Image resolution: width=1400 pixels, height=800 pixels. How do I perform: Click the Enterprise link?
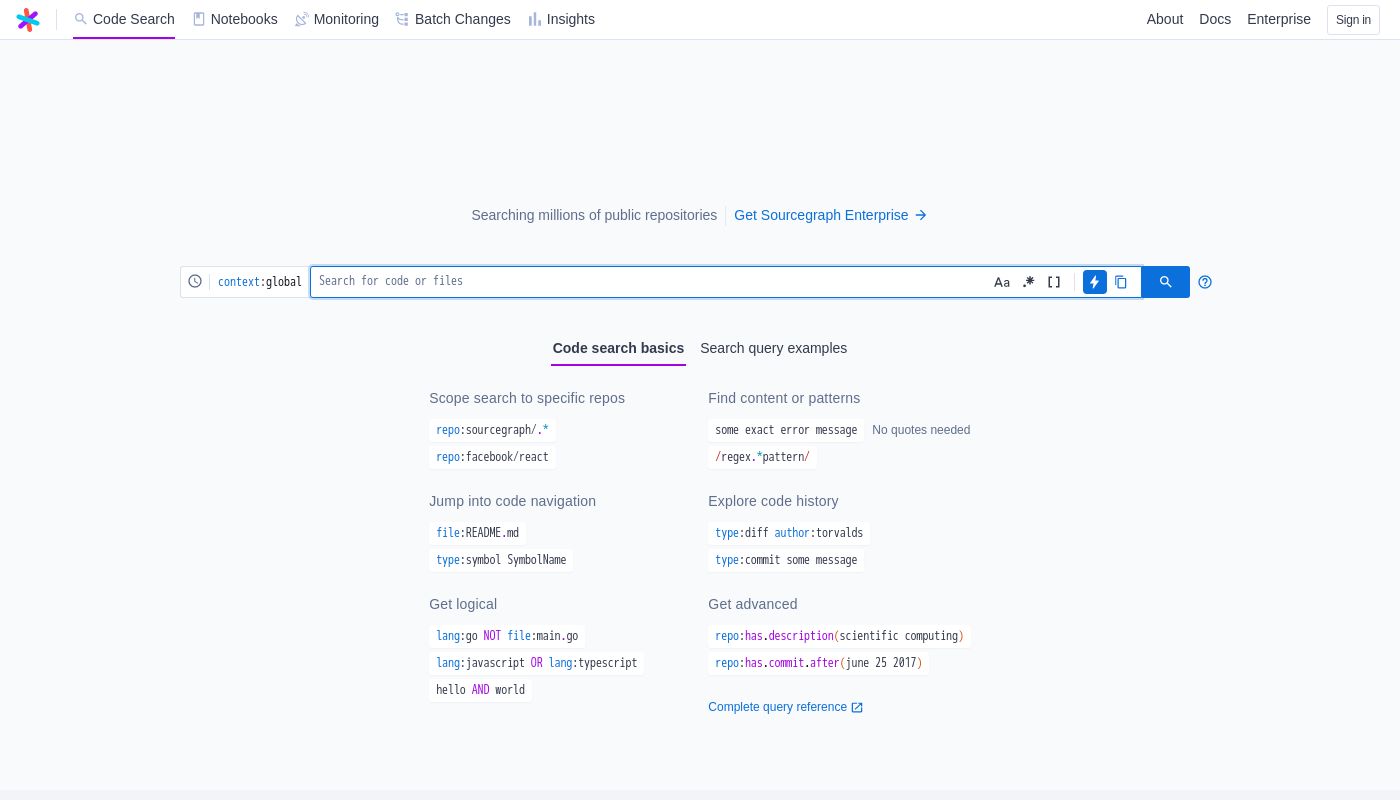(1279, 19)
